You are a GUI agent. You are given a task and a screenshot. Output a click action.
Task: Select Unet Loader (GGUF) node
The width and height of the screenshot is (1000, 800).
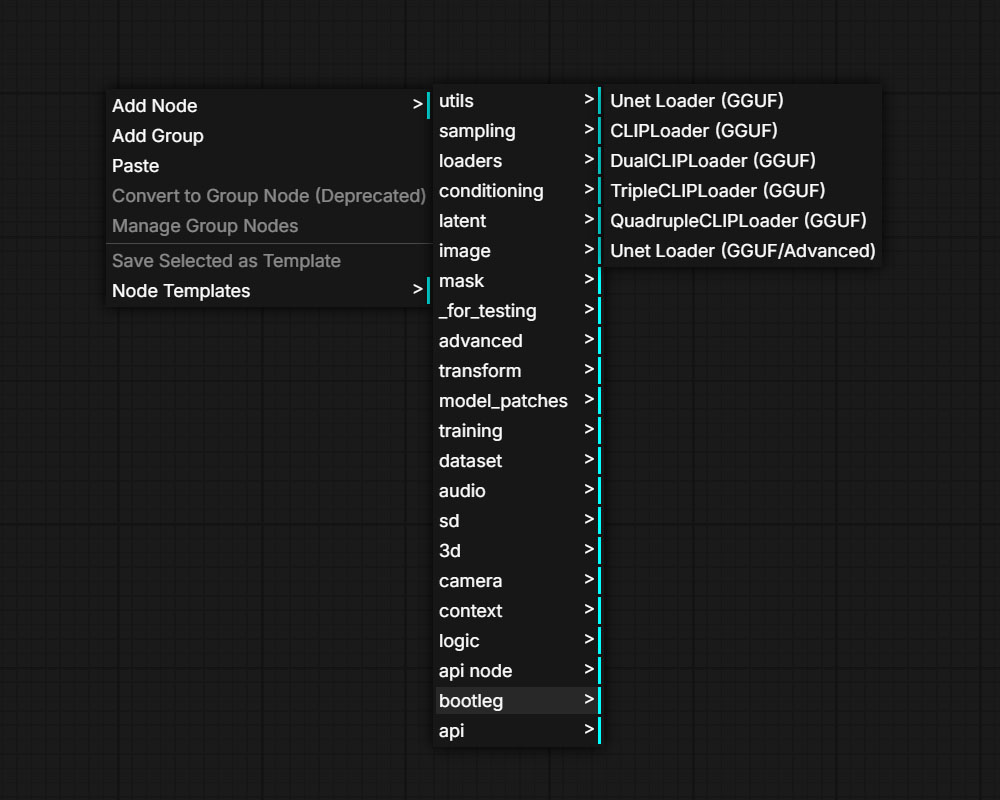point(697,101)
